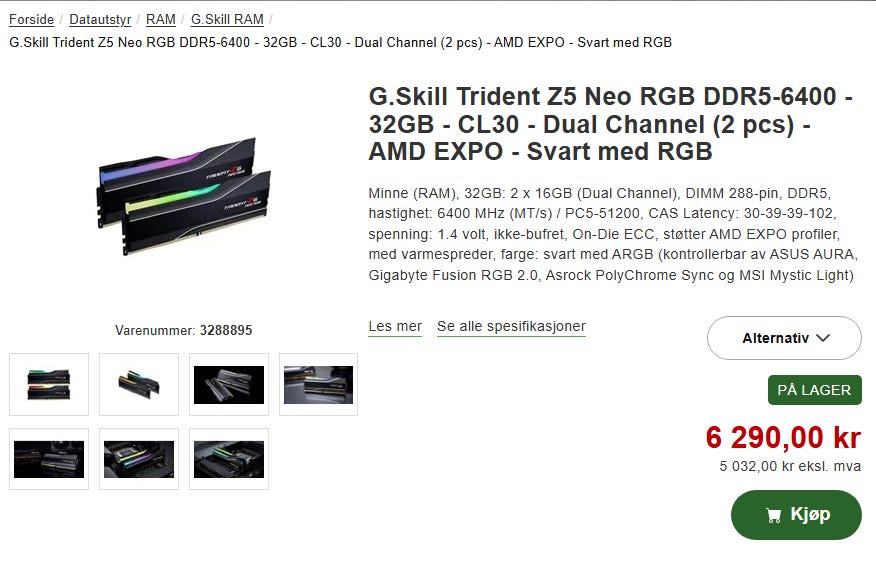
Task: Click the product number 3288895
Action: (226, 330)
